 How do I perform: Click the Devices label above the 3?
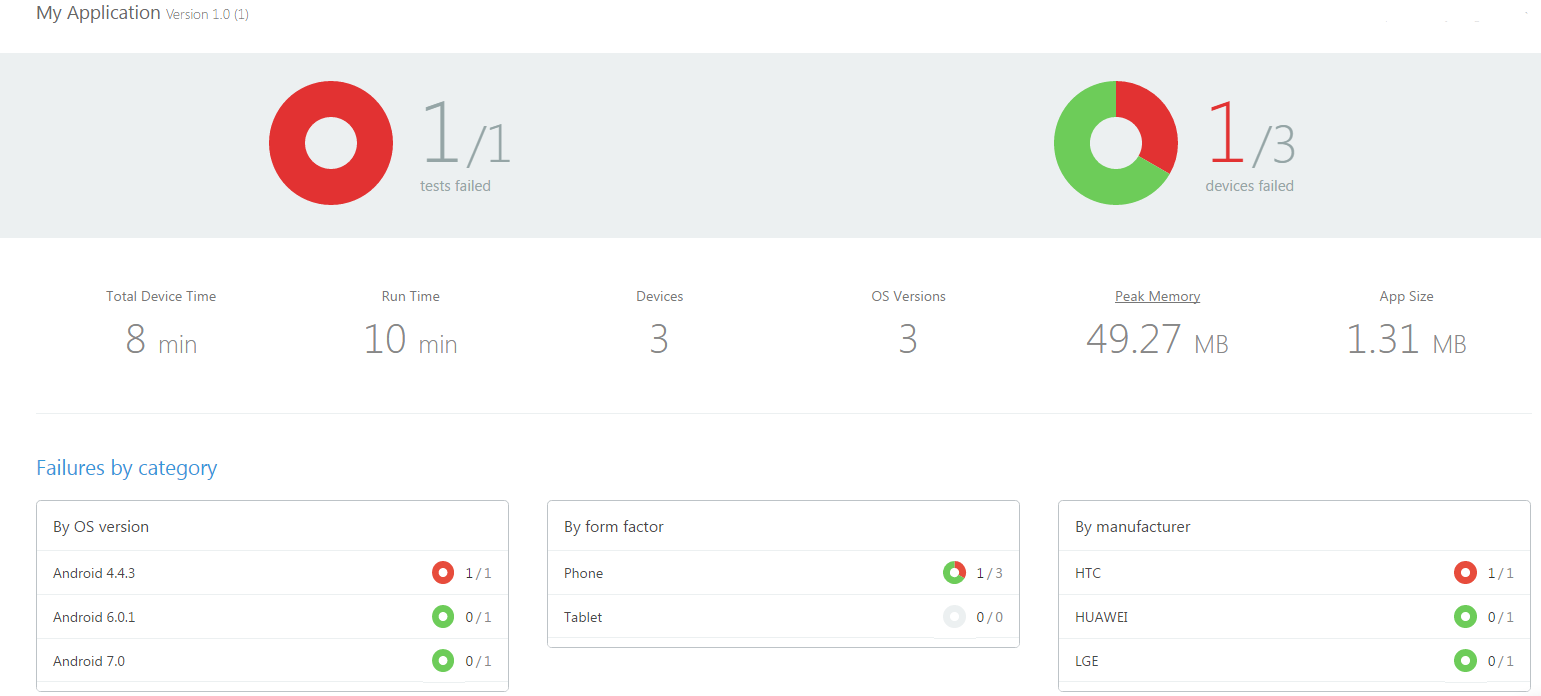tap(660, 296)
